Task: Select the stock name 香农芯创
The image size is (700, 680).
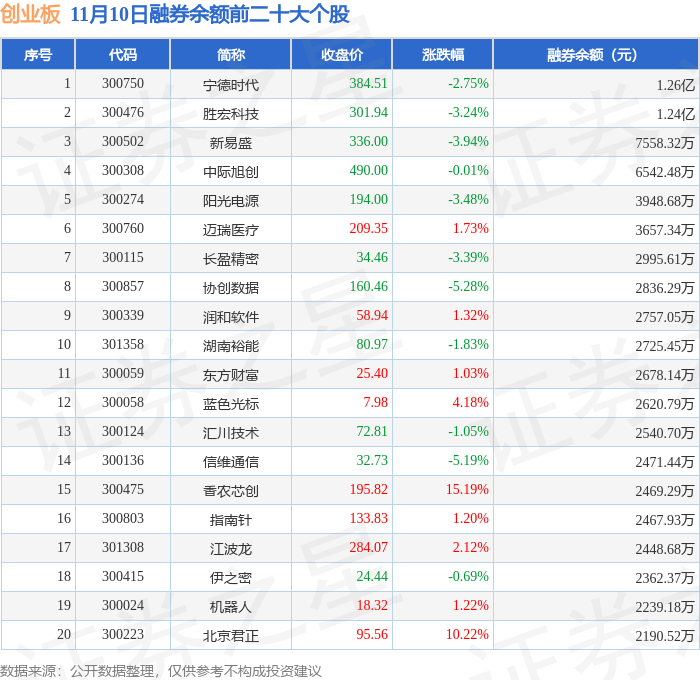Action: click(231, 491)
